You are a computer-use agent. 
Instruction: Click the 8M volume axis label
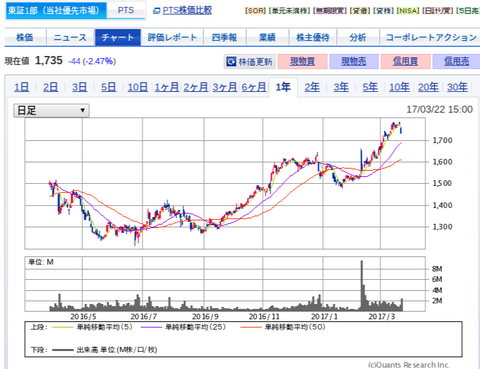tap(437, 269)
